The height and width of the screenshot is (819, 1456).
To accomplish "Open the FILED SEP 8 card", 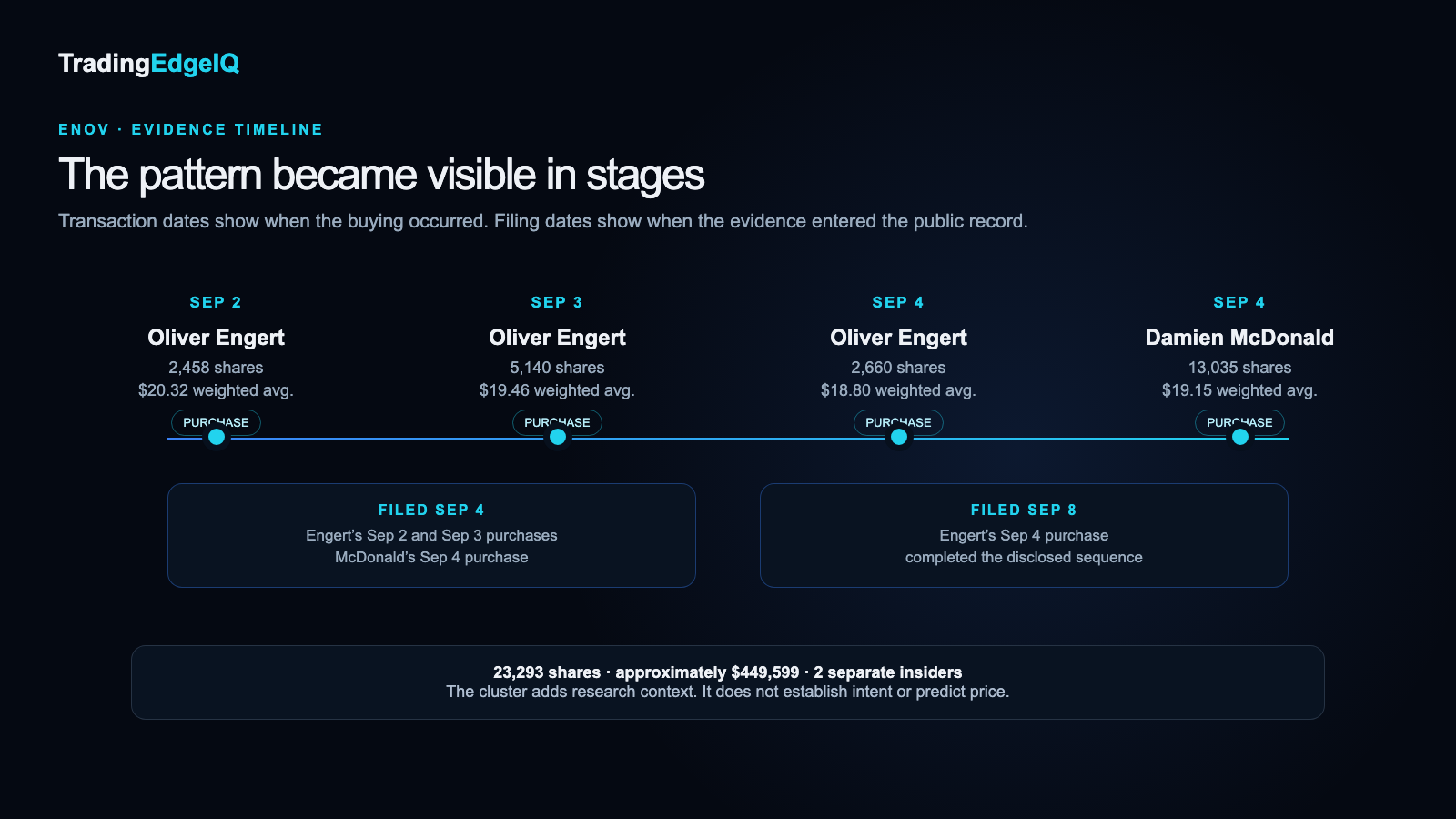I will (x=1024, y=535).
